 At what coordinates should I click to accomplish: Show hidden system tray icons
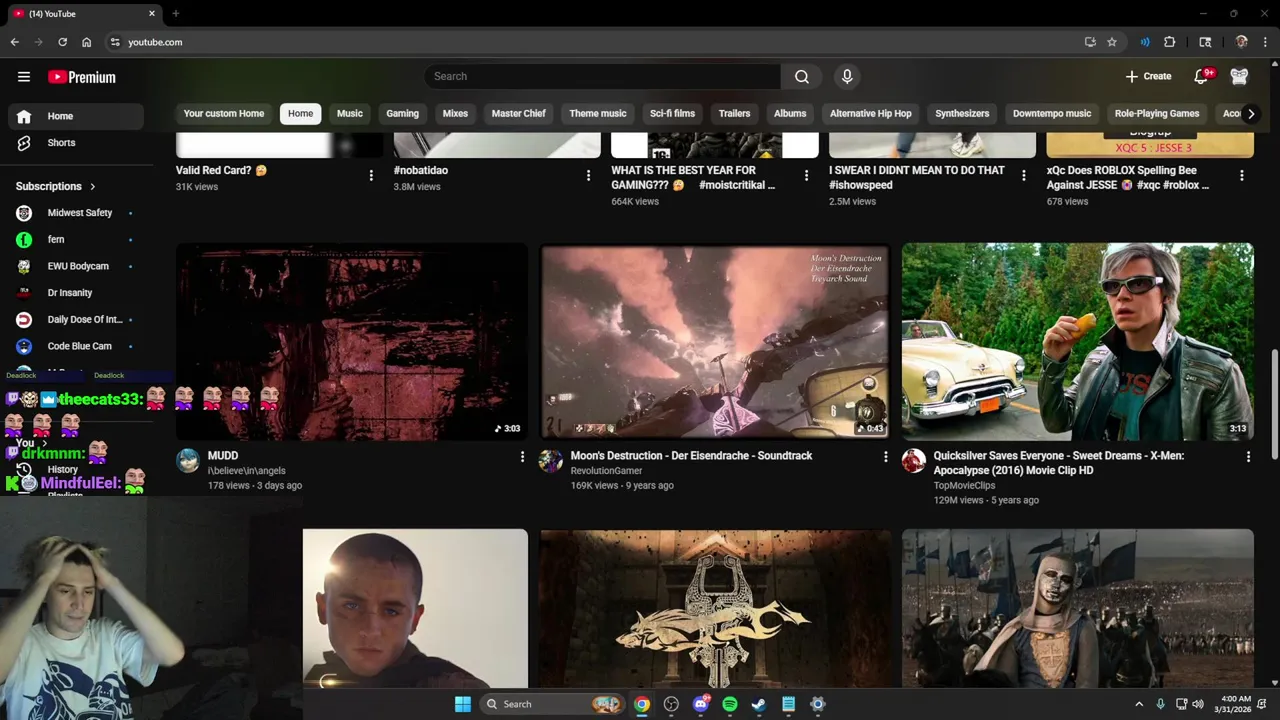pos(1139,704)
